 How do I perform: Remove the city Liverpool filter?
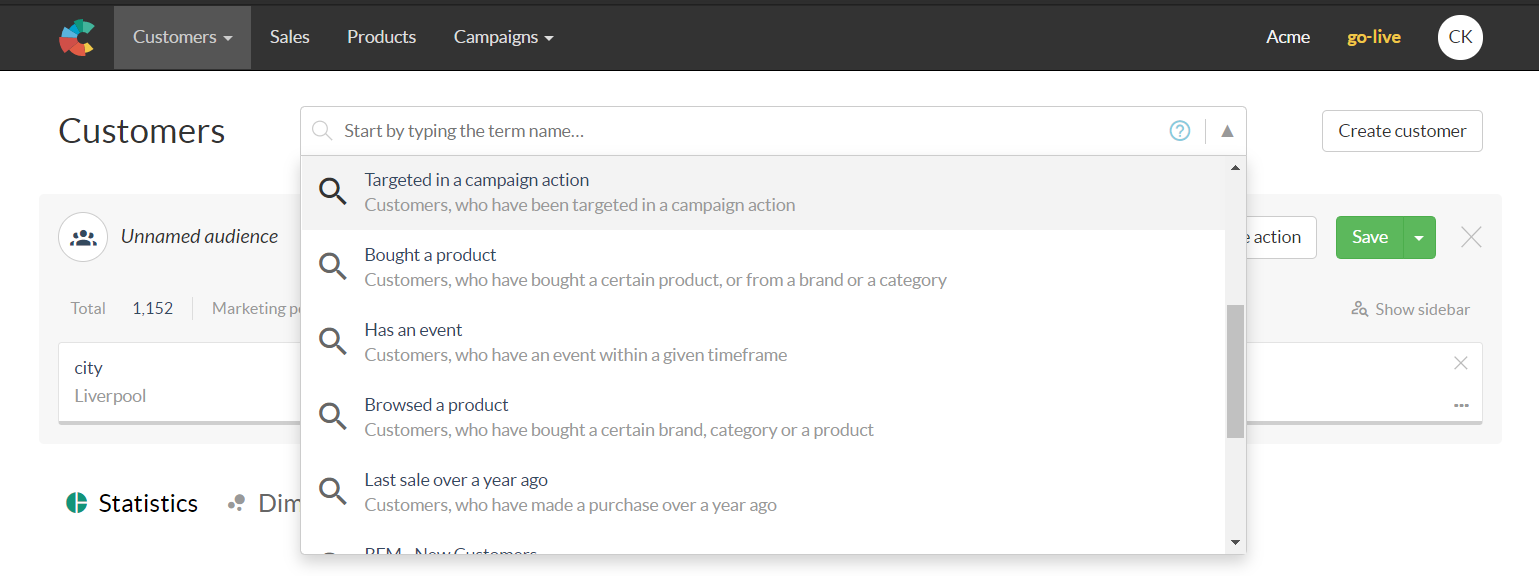pyautogui.click(x=1460, y=363)
